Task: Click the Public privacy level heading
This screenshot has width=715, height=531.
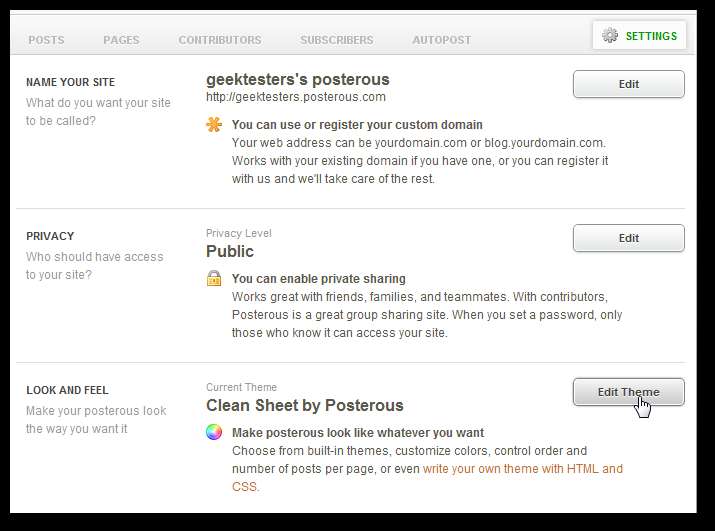Action: (x=230, y=251)
